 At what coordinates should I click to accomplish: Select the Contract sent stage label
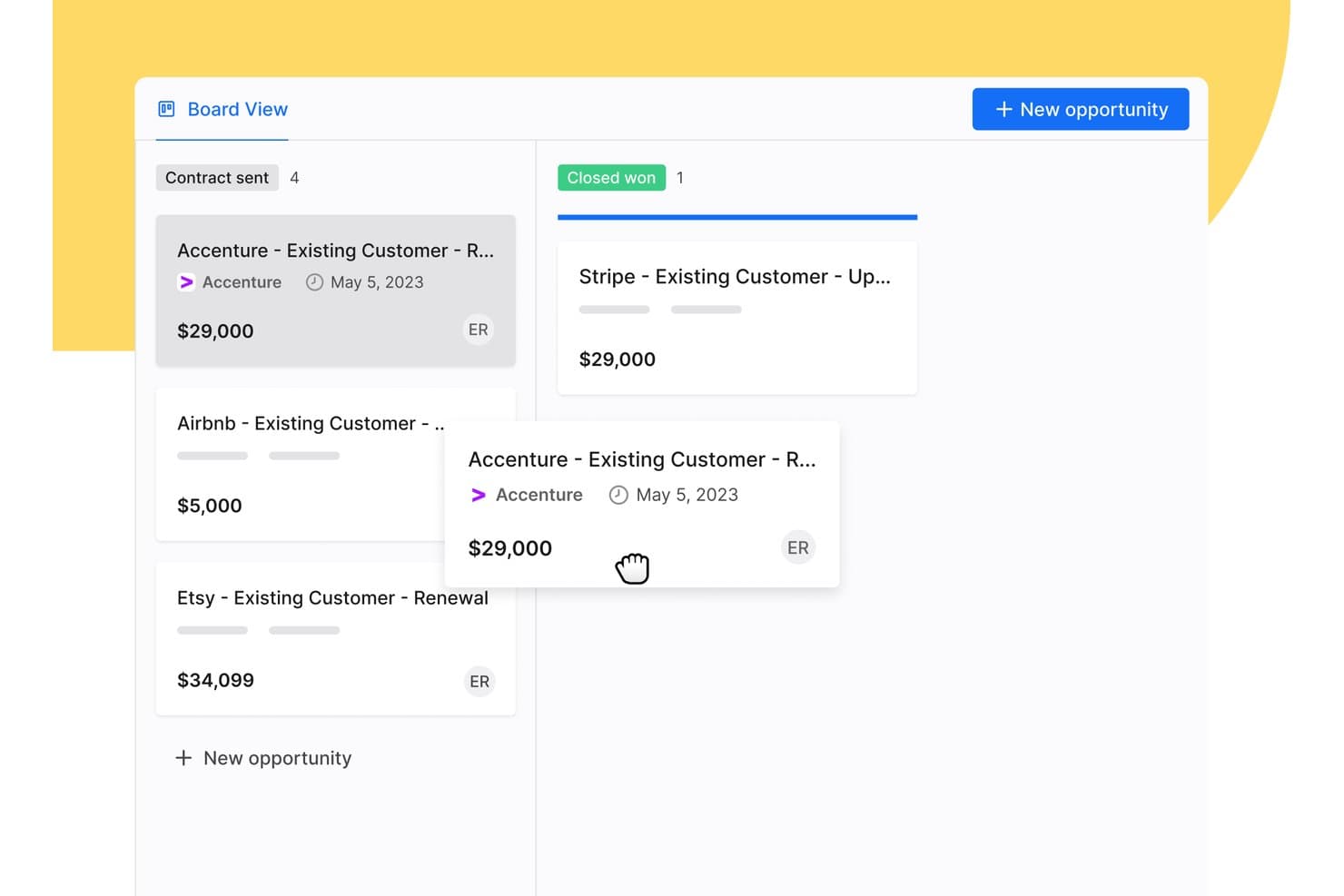pyautogui.click(x=217, y=178)
